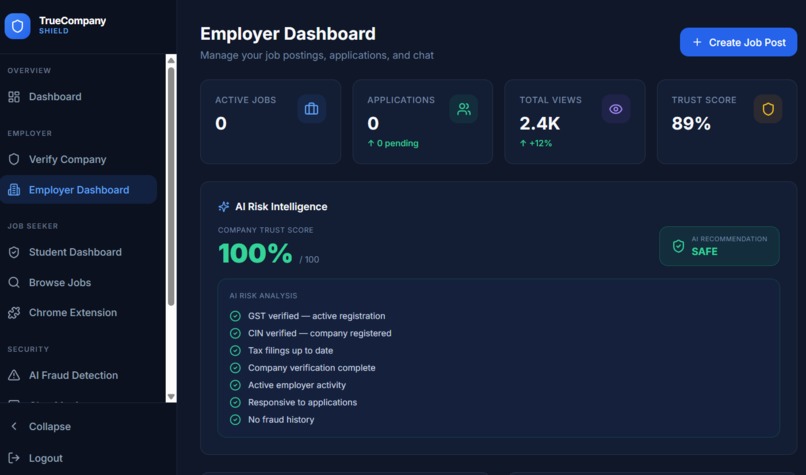Viewport: 806px width, 475px height.
Task: Open Verify Company in the sidebar
Action: [79, 159]
